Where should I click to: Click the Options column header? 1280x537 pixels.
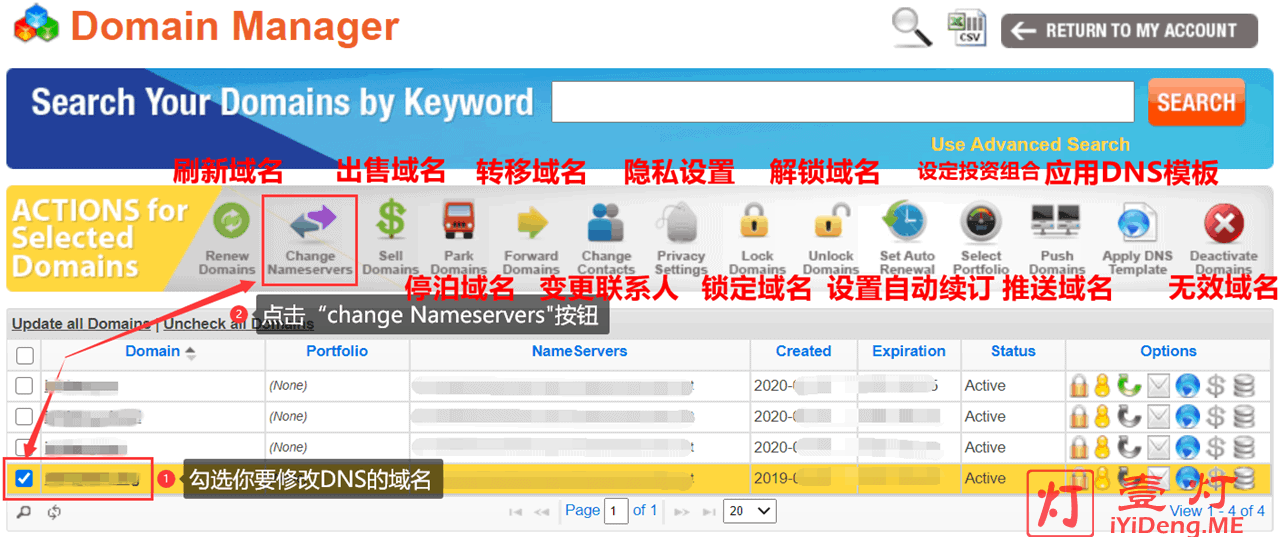click(1168, 351)
